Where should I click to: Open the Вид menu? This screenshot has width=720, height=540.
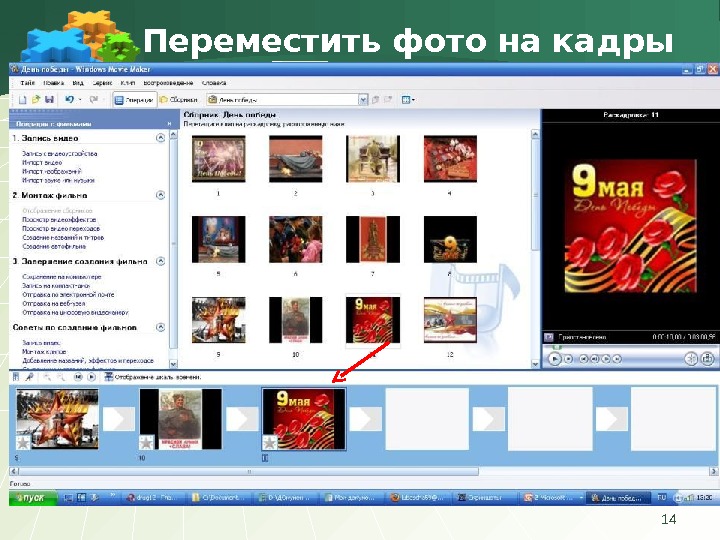[78, 83]
